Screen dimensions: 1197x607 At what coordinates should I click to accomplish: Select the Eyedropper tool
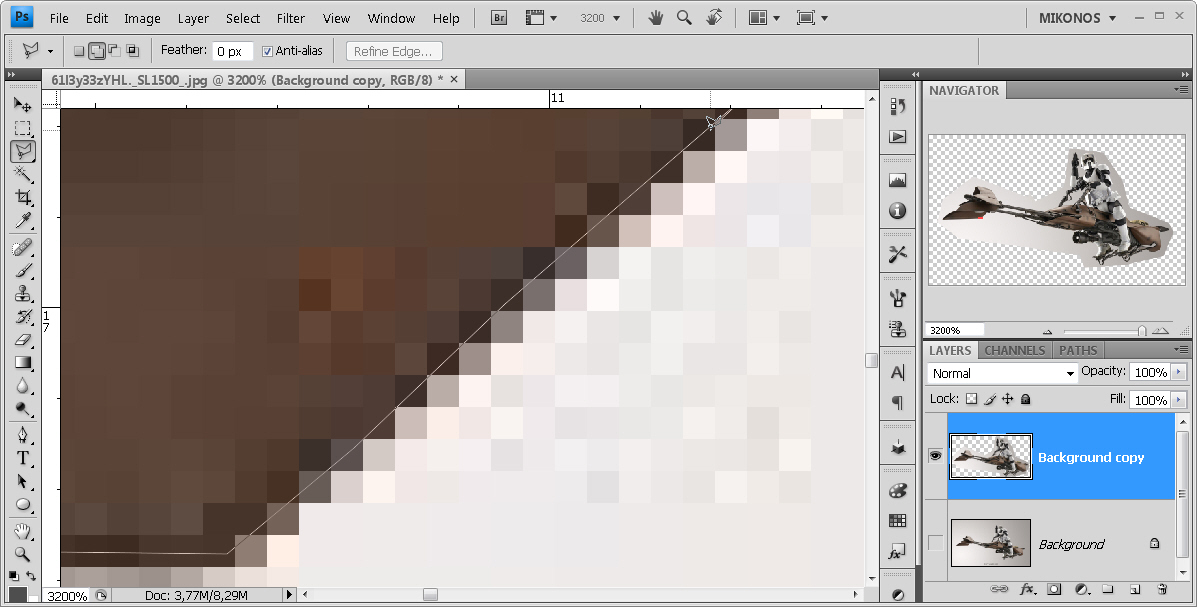click(23, 221)
